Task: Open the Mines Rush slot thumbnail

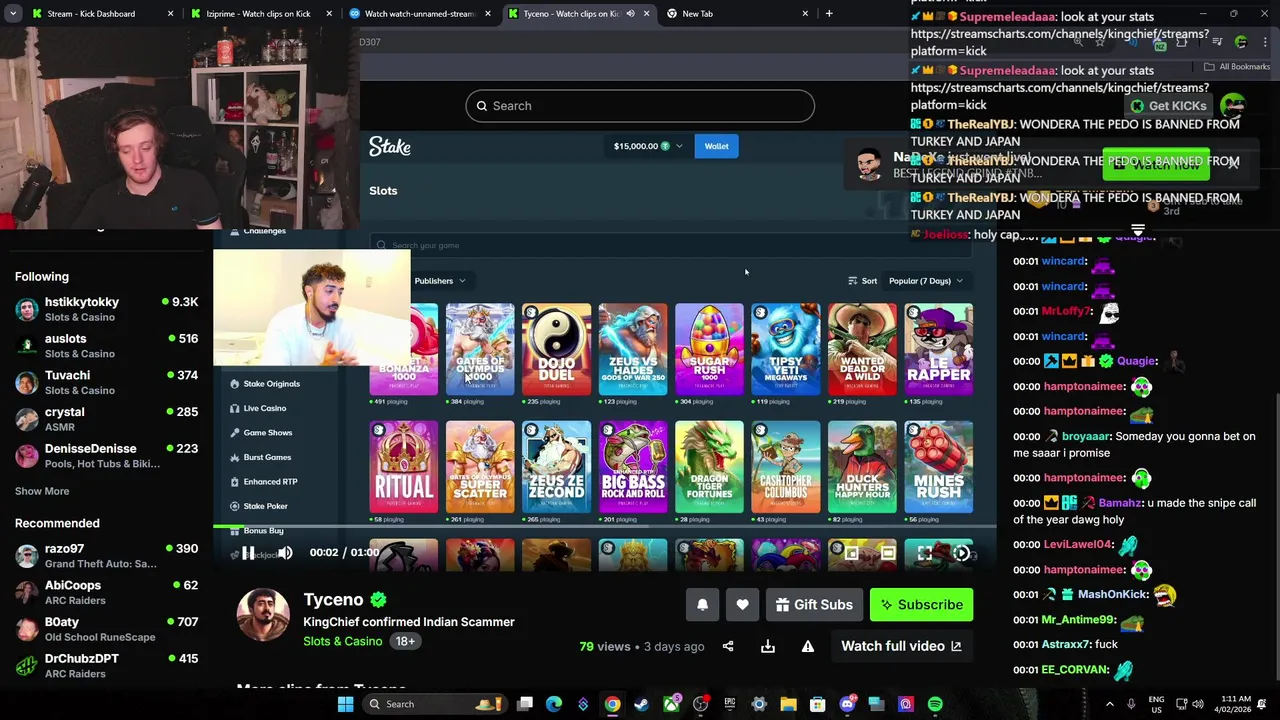Action: [938, 467]
